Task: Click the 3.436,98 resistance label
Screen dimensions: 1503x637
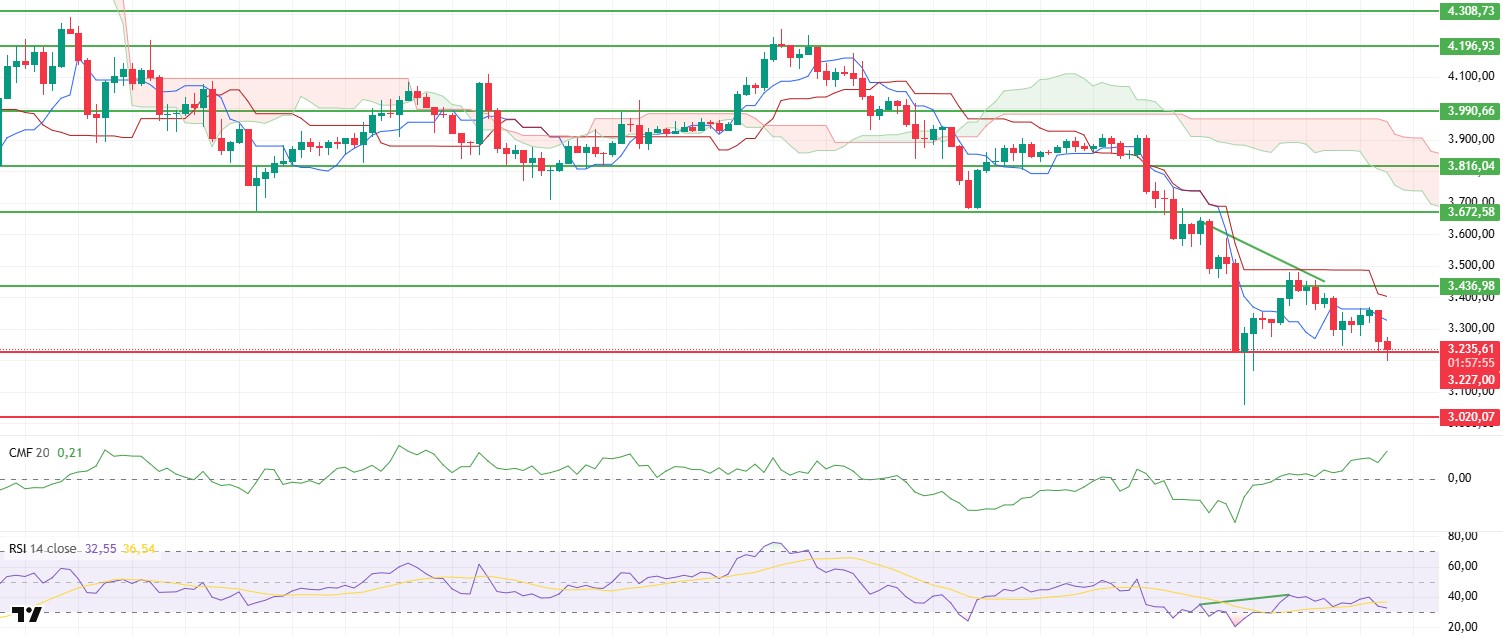Action: coord(1470,286)
